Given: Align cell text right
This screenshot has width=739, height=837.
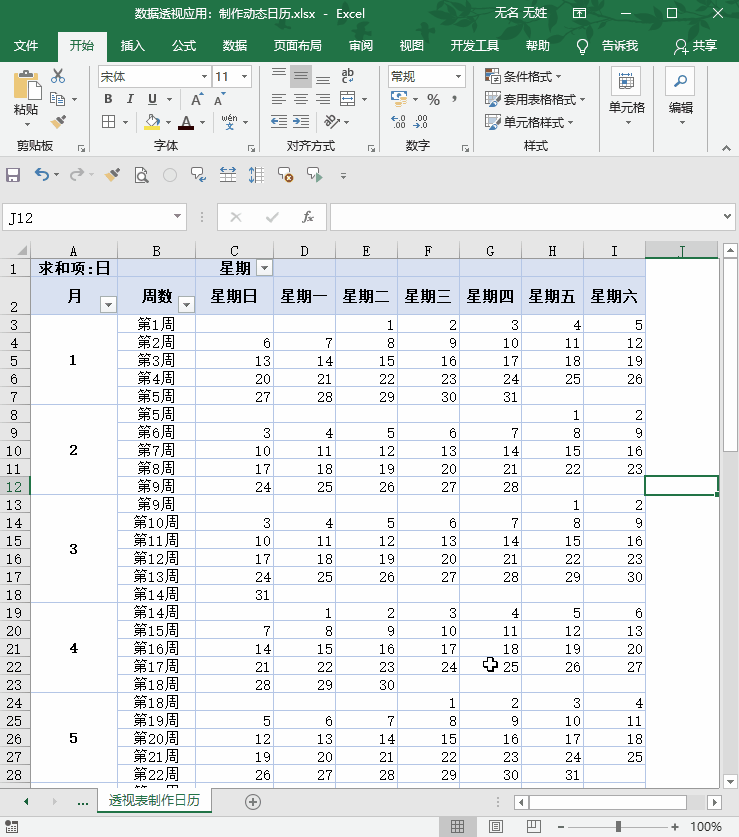Looking at the screenshot, I should click(323, 99).
